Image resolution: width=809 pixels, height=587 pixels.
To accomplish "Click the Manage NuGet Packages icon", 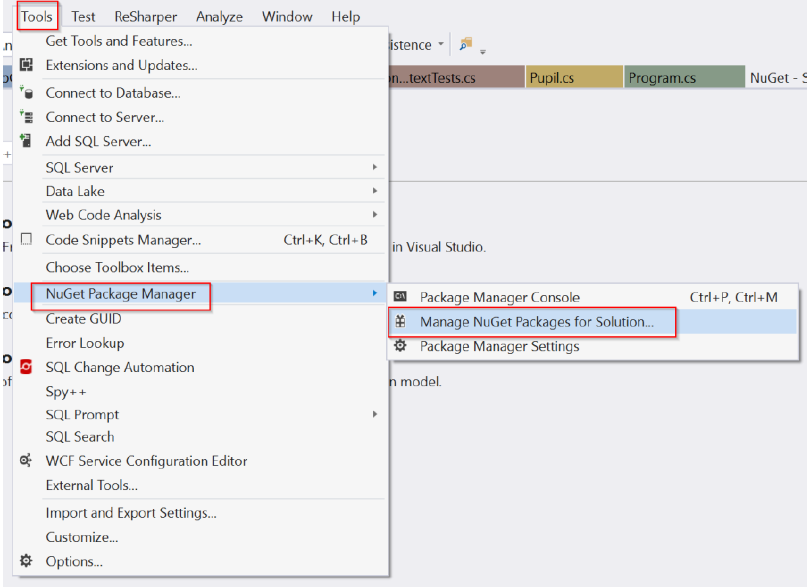I will click(x=400, y=321).
